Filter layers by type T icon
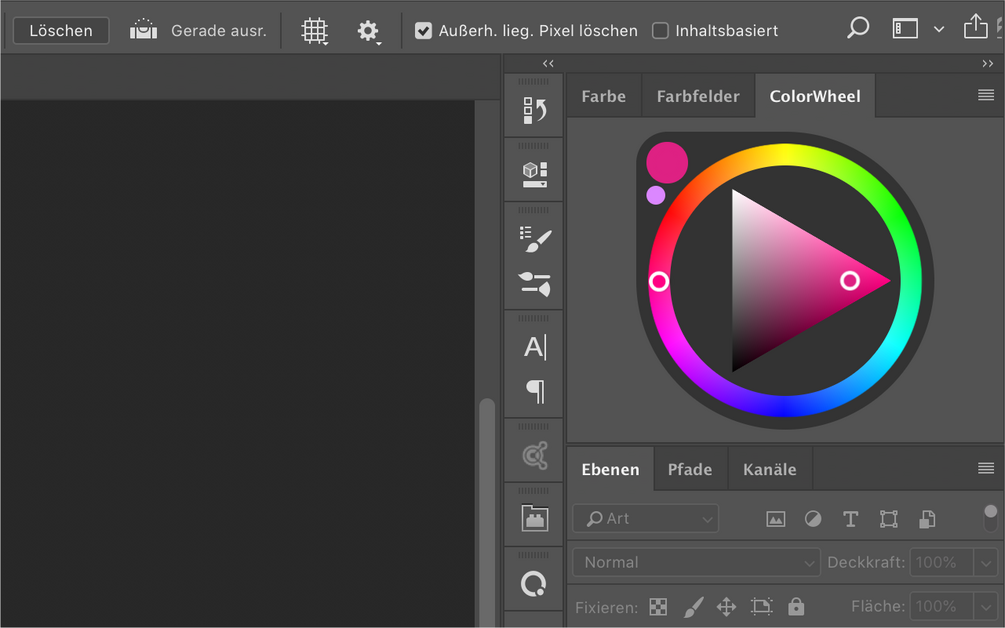Image resolution: width=1005 pixels, height=628 pixels. pyautogui.click(x=851, y=519)
